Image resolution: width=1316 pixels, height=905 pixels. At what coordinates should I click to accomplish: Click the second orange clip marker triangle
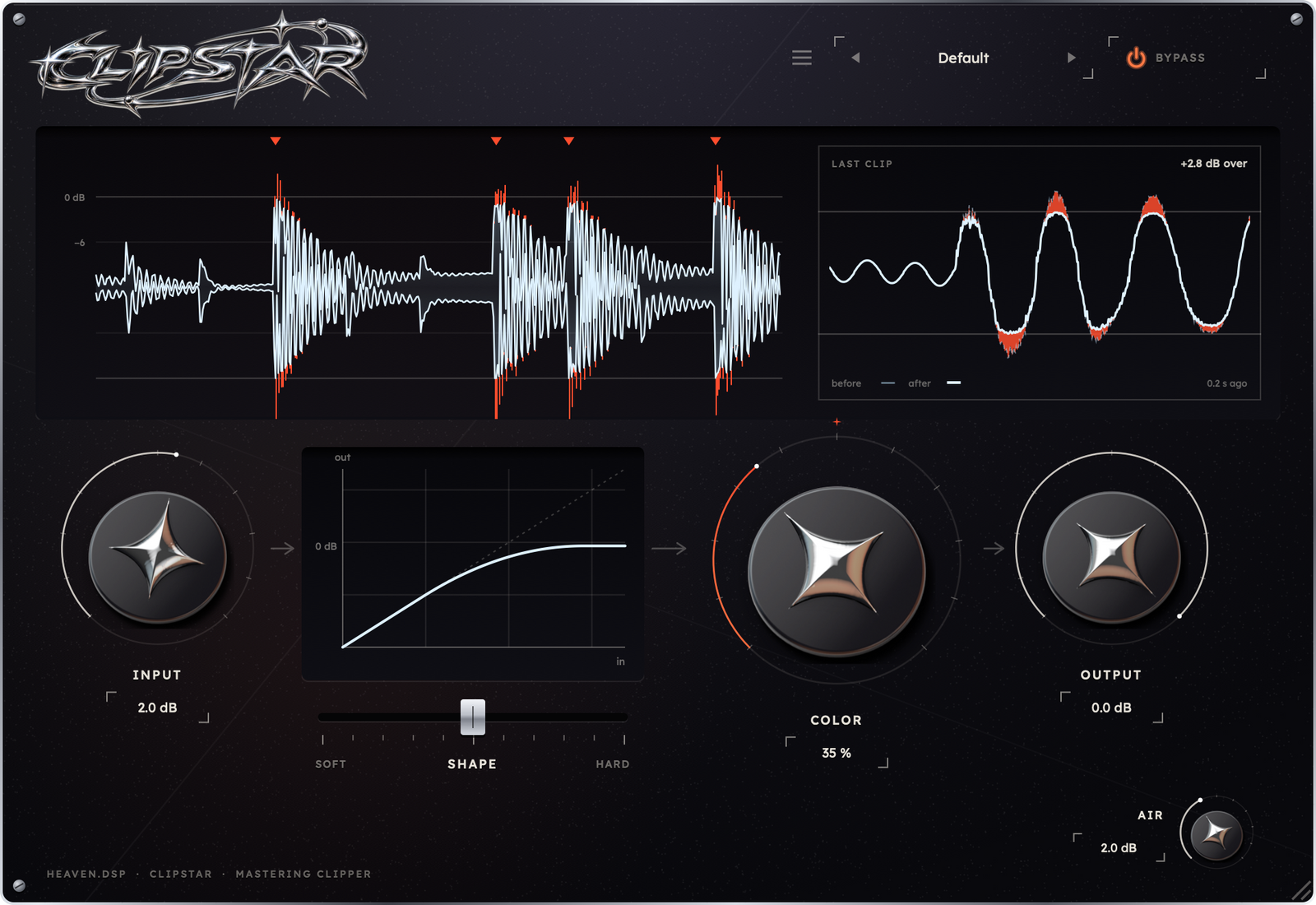click(496, 141)
